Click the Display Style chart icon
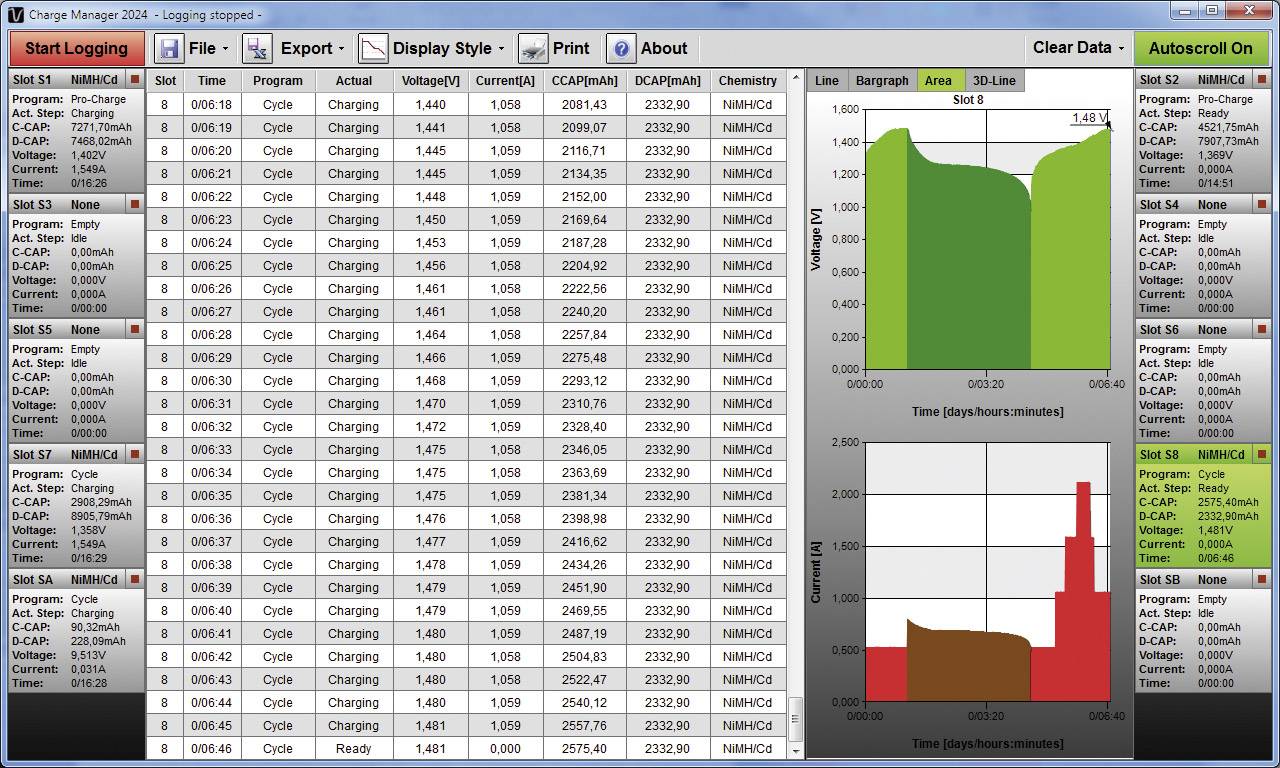 pos(371,47)
